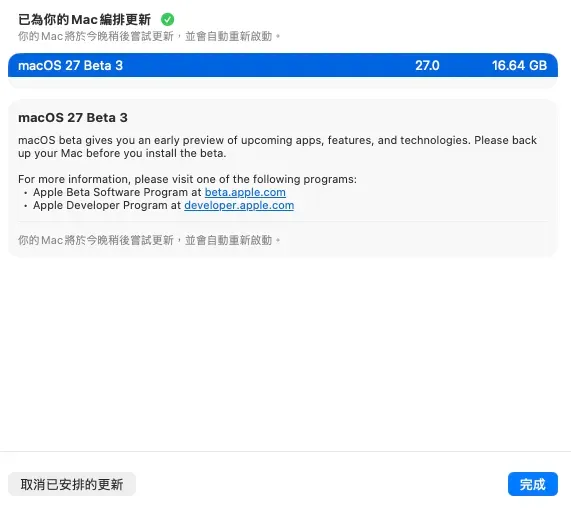Click the green checkmark status icon
Viewport: 571px width, 508px height.
(x=168, y=19)
